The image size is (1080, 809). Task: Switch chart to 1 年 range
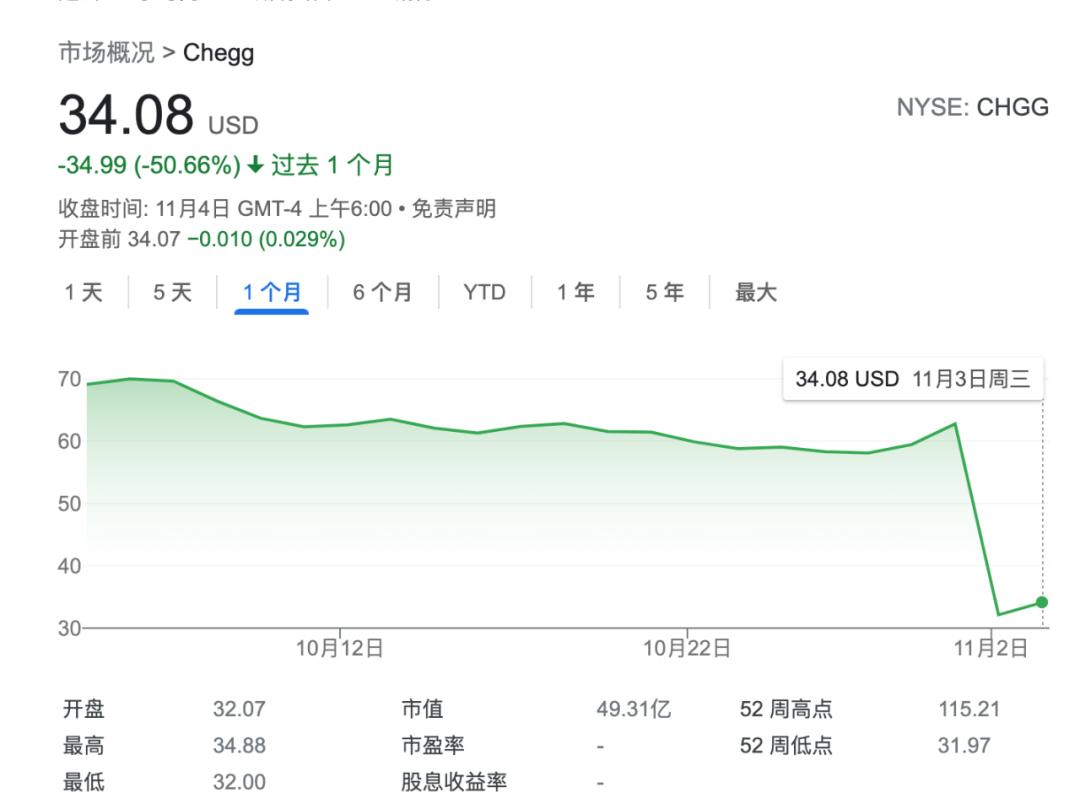575,293
